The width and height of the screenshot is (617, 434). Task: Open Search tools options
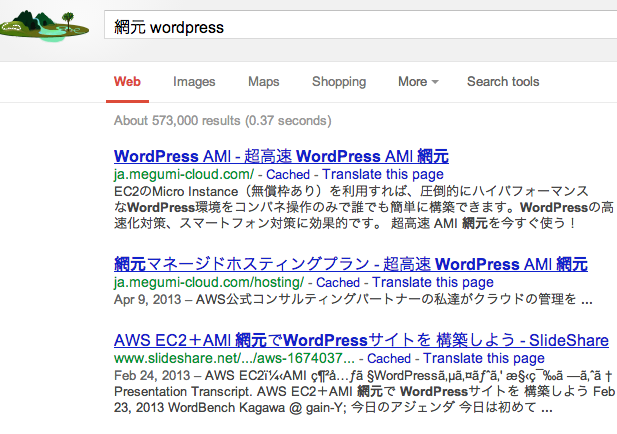pyautogui.click(x=503, y=81)
